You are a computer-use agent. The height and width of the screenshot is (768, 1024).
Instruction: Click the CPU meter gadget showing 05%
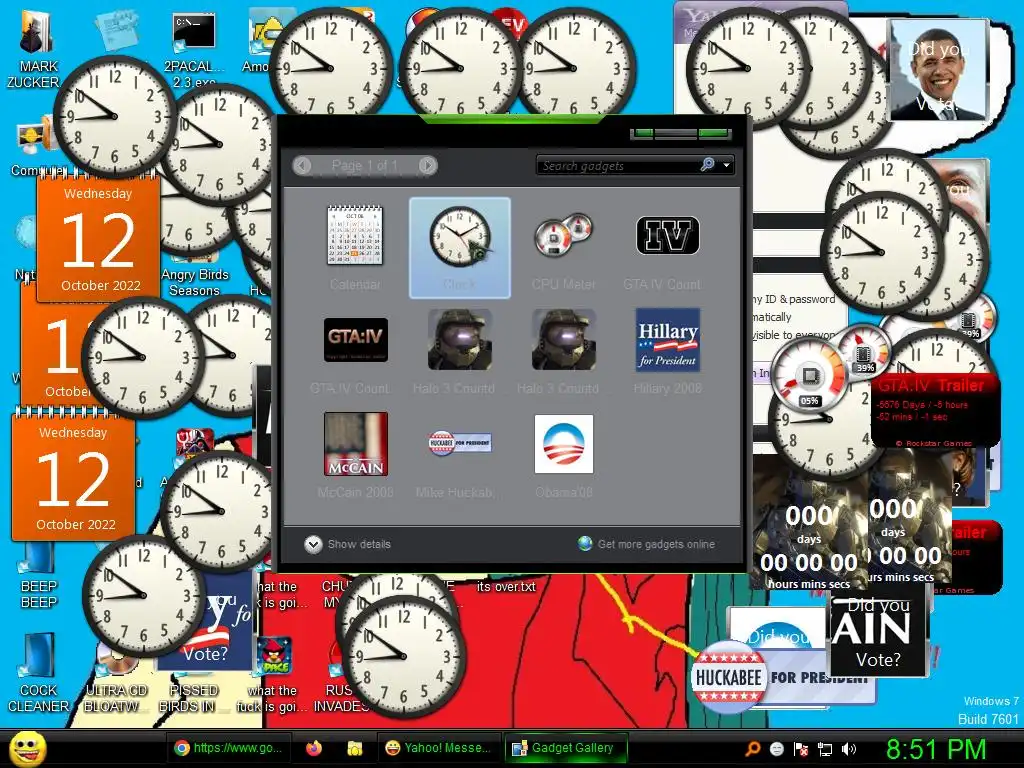tap(808, 376)
